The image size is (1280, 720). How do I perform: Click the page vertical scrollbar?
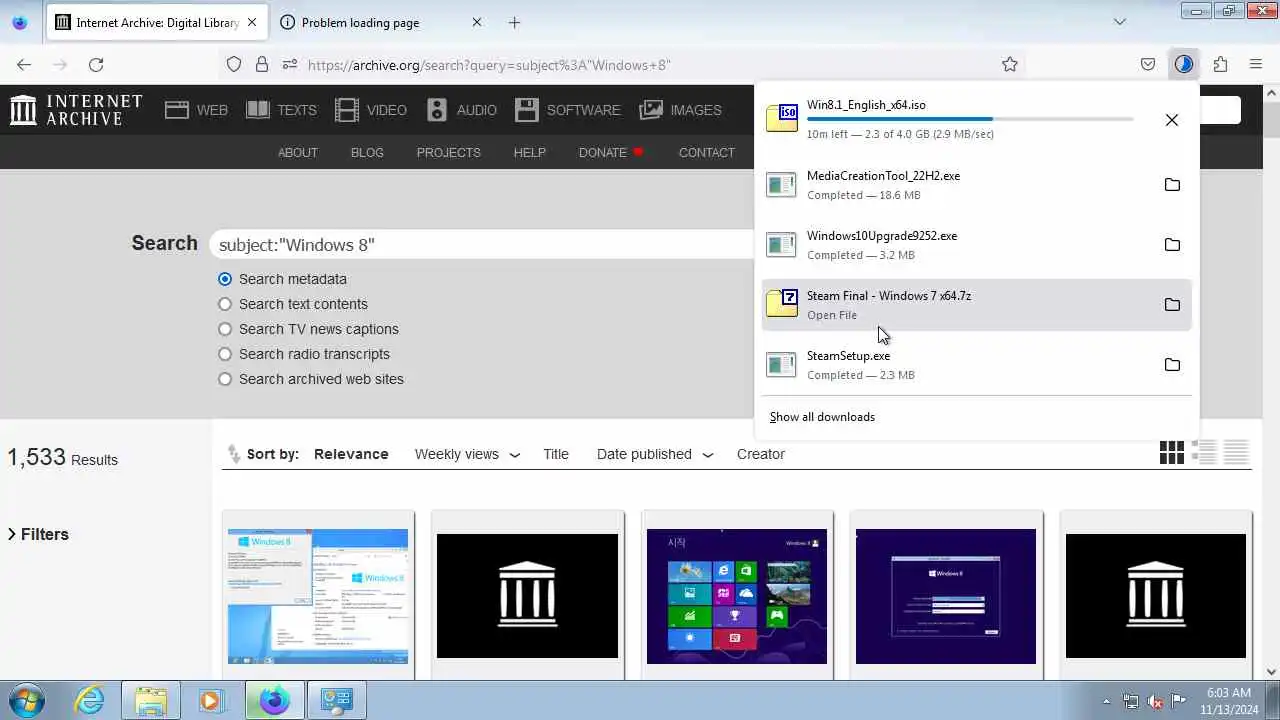click(1272, 380)
